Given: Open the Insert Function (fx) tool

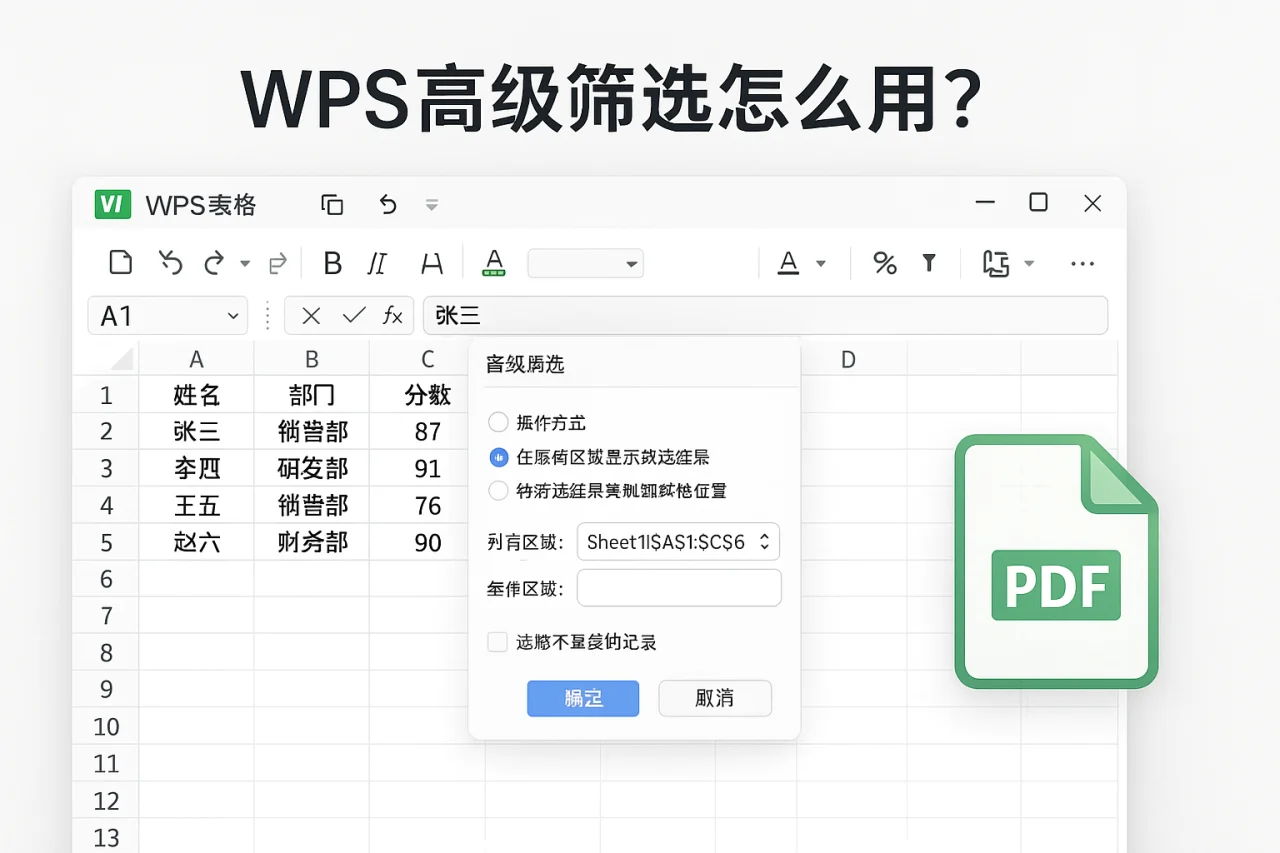Looking at the screenshot, I should point(390,315).
